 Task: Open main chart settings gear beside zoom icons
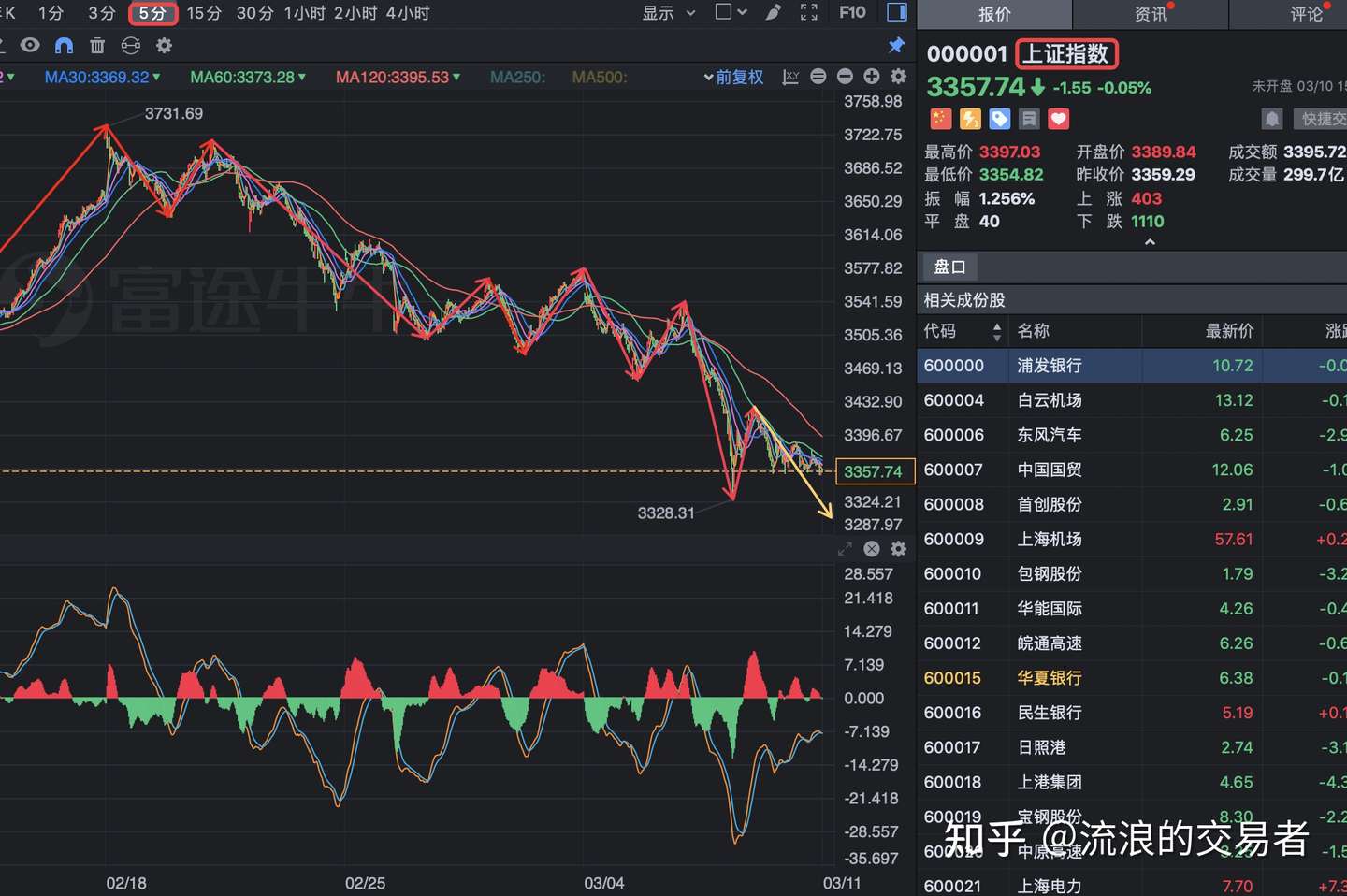(x=898, y=76)
